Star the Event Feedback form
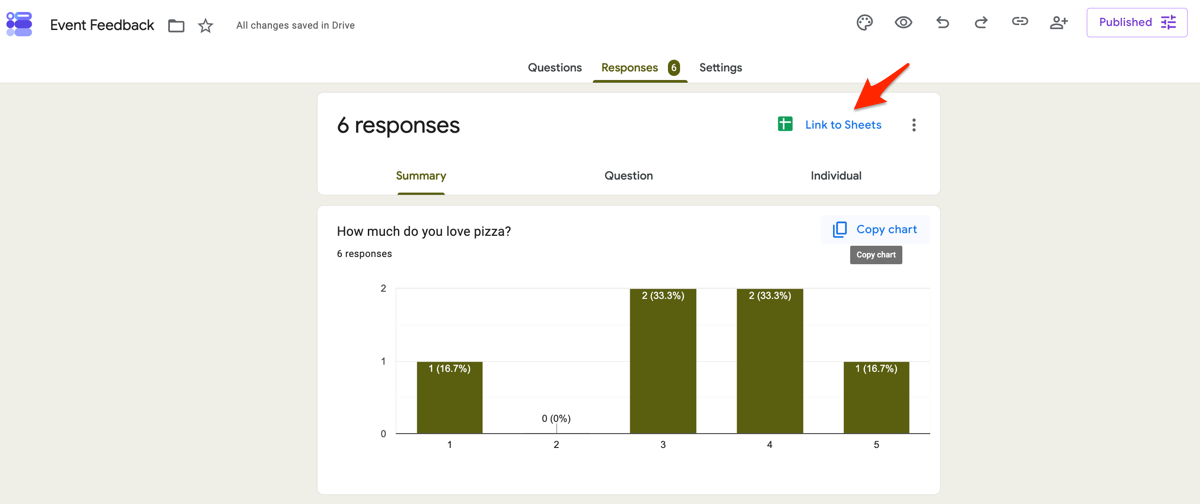1200x504 pixels. tap(205, 26)
